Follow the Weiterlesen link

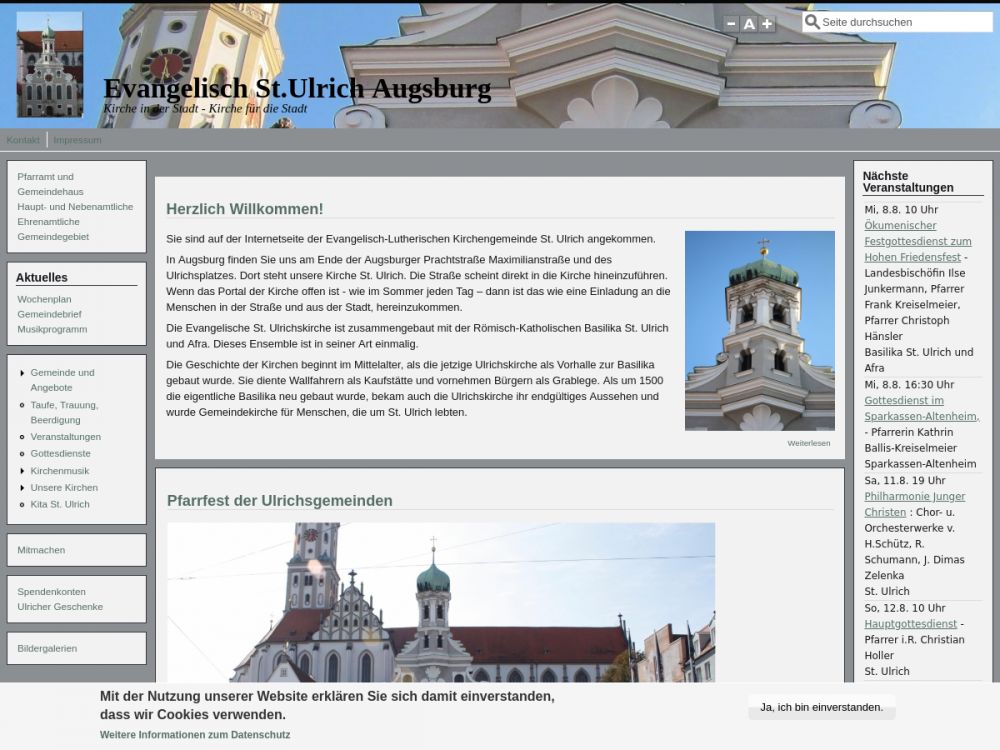(x=808, y=443)
